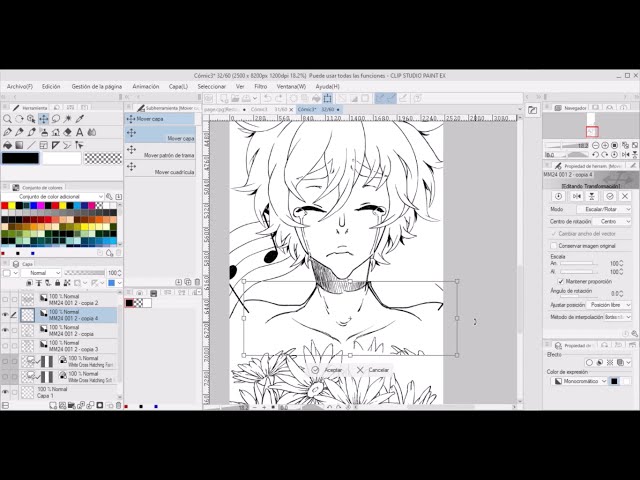Open Método de interpolación dropdown

(618, 317)
